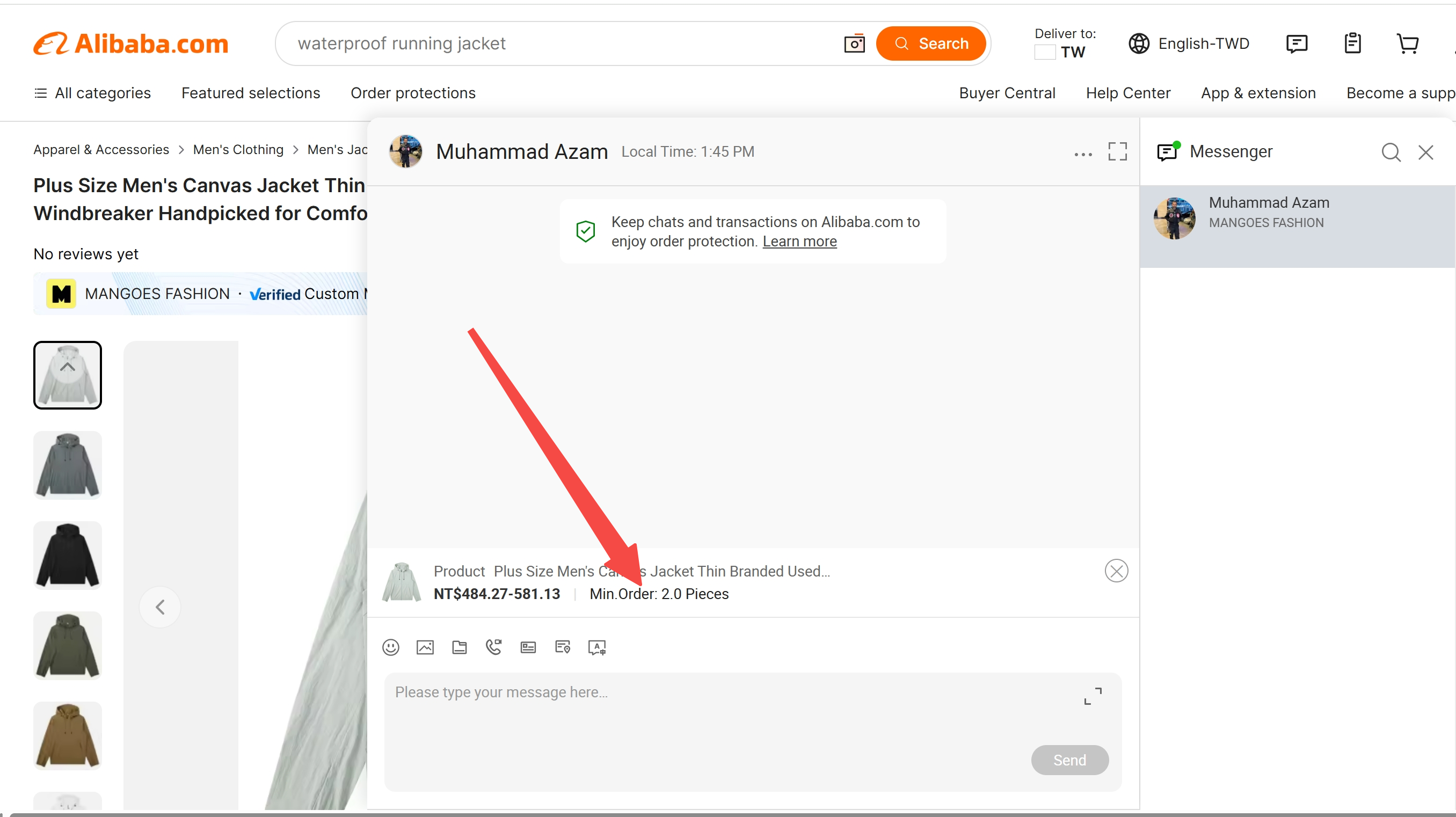Open the emoji picker in the chat toolbar

click(x=390, y=647)
